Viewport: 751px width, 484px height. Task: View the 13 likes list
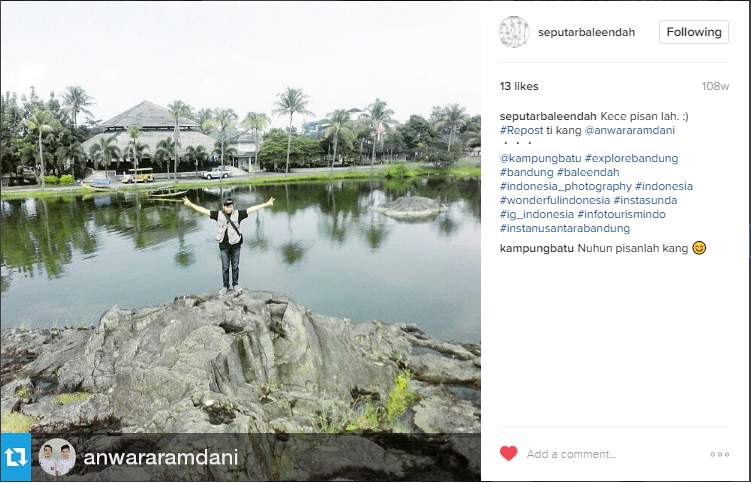[519, 86]
